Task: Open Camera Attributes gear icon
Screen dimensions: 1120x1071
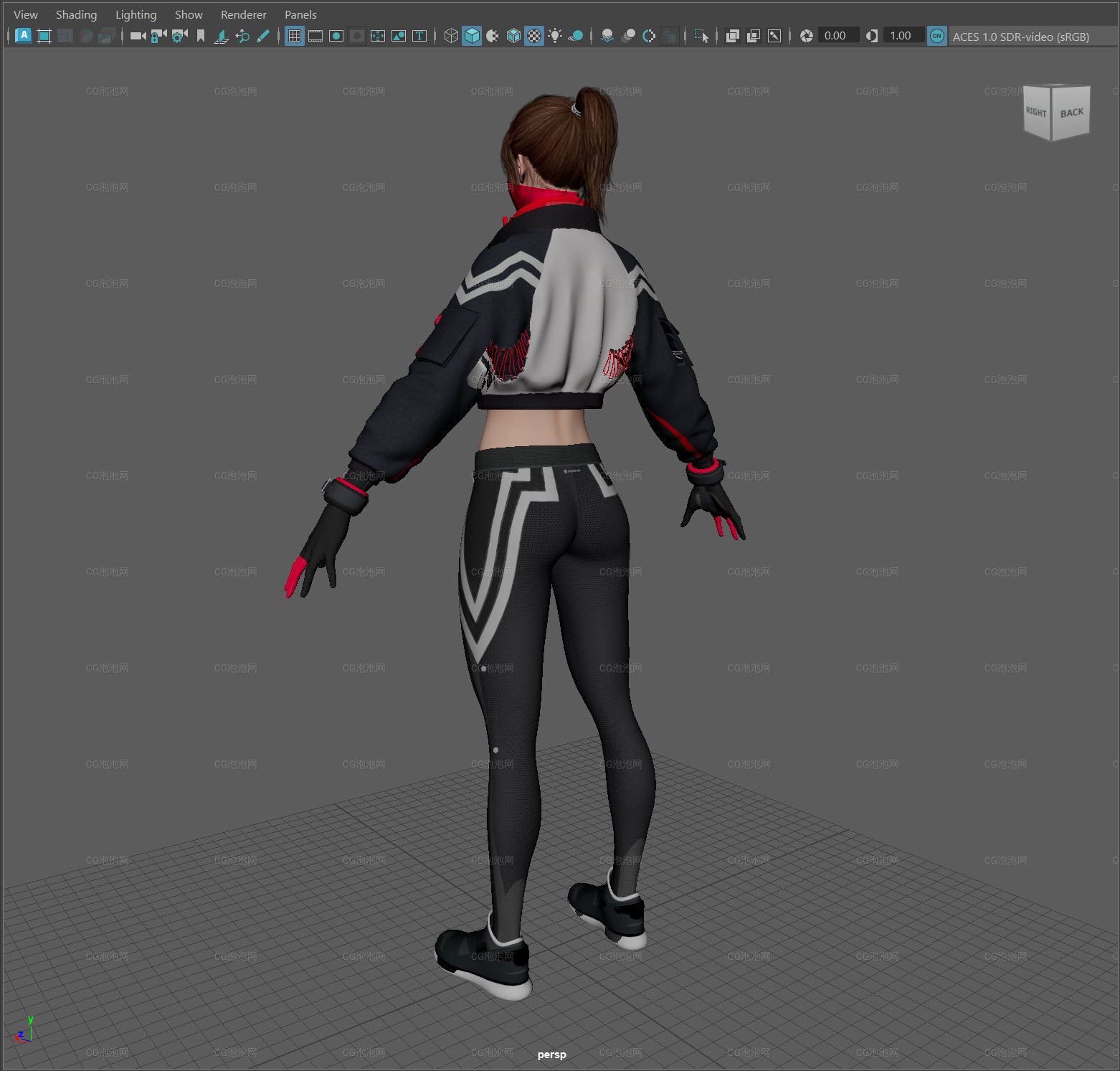Action: (179, 35)
